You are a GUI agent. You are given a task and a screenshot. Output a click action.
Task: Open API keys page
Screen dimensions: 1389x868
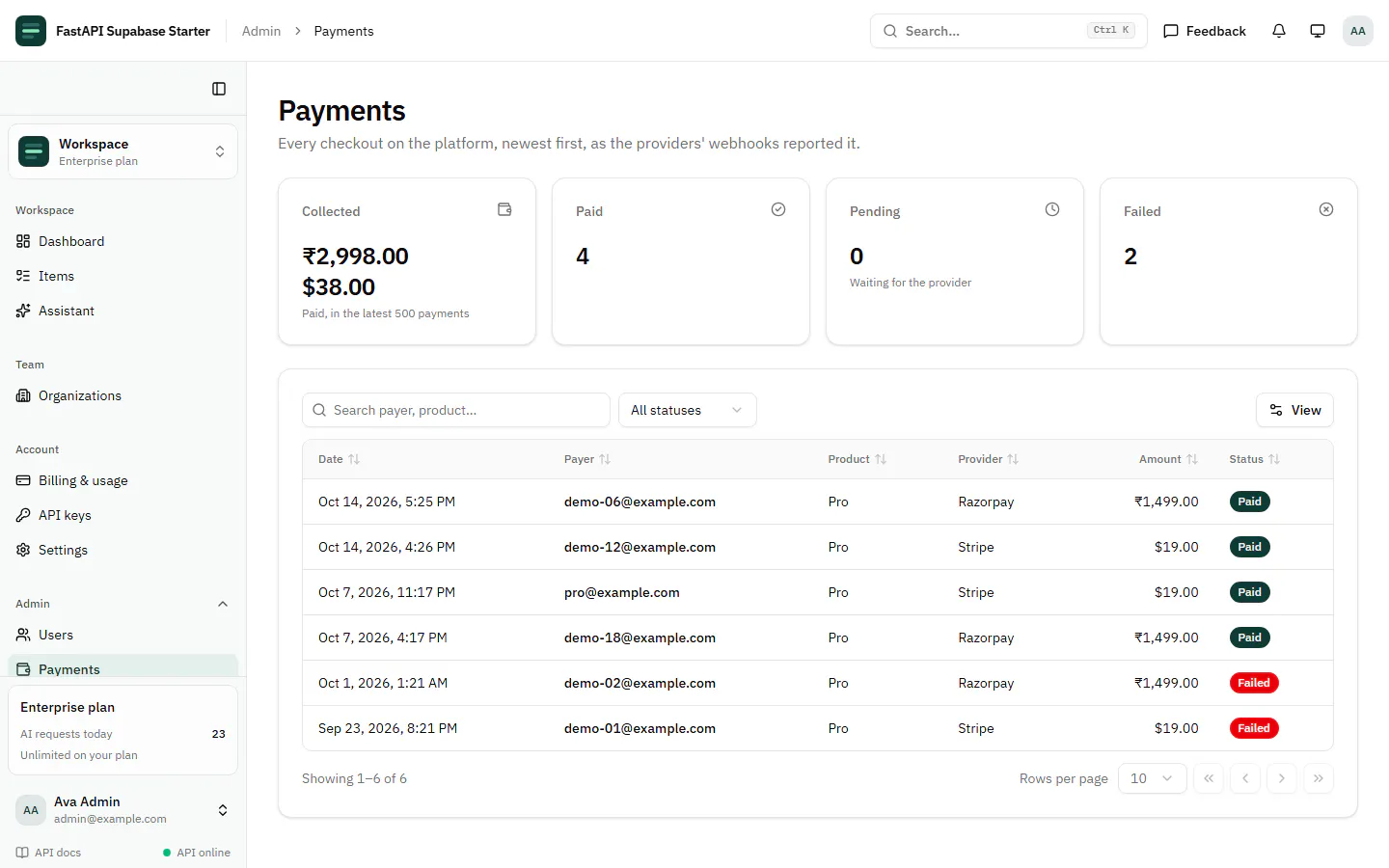pyautogui.click(x=123, y=515)
